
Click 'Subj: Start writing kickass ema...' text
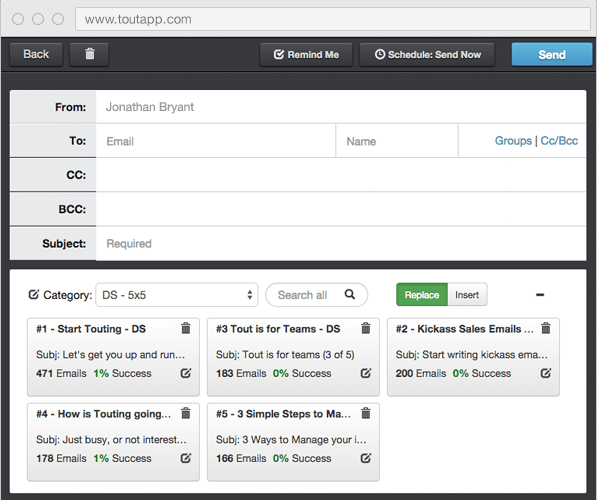coord(472,355)
